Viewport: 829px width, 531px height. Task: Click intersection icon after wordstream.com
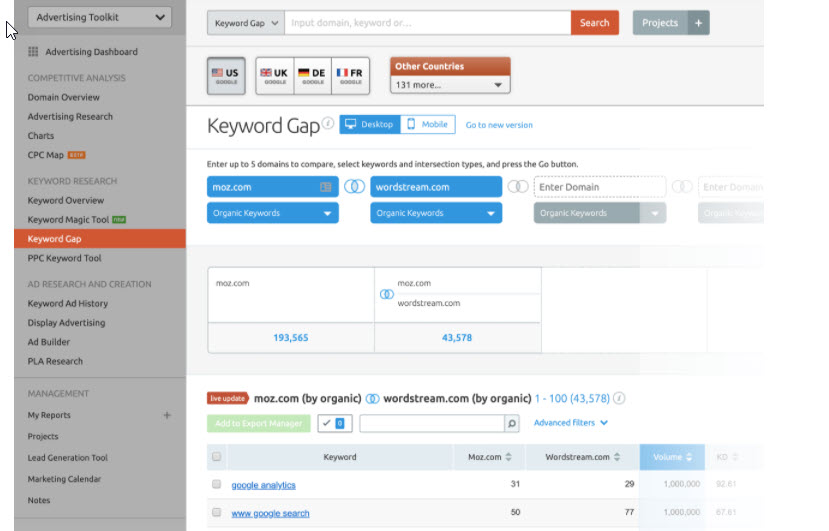[x=518, y=187]
